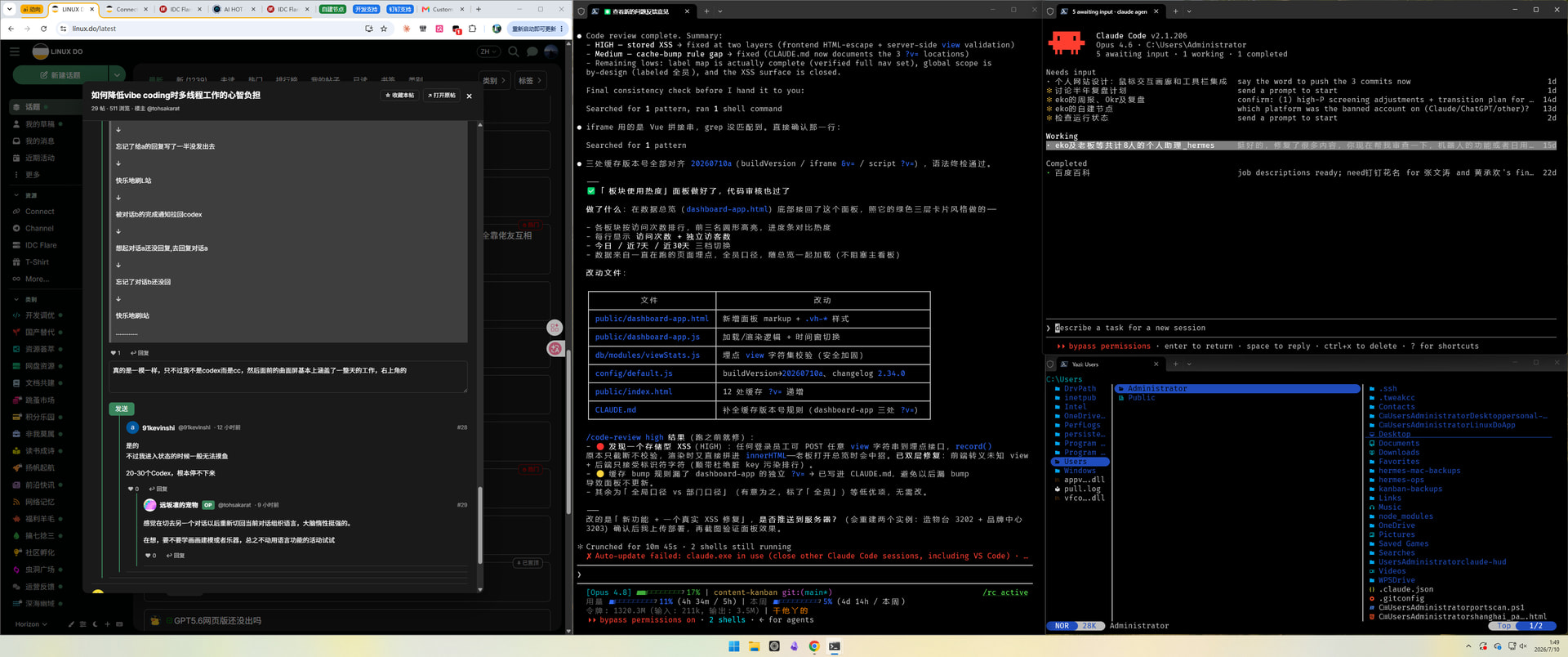Select Windows folder in Yazi parent pane
The width and height of the screenshot is (1568, 657).
(1079, 471)
